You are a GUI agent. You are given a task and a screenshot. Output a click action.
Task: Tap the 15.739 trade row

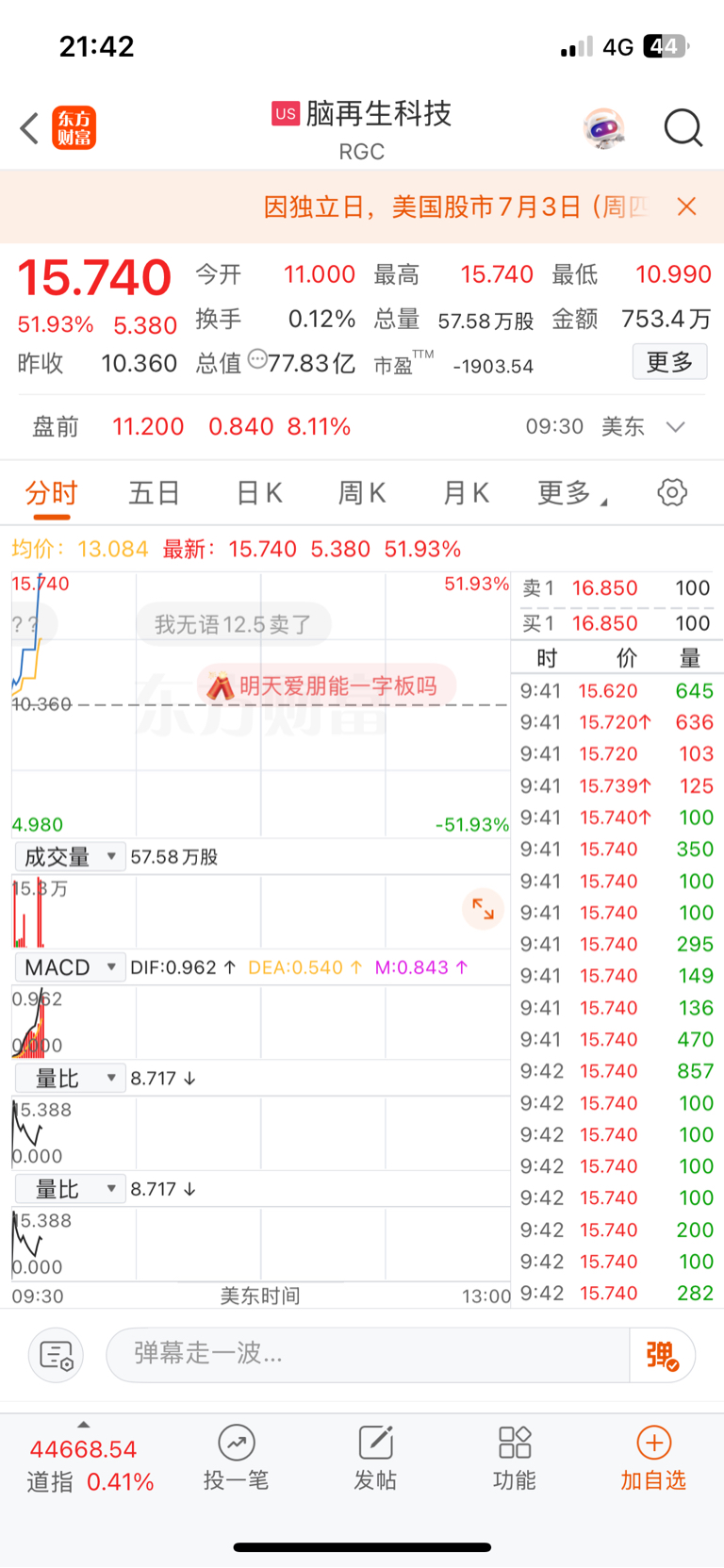click(x=617, y=786)
